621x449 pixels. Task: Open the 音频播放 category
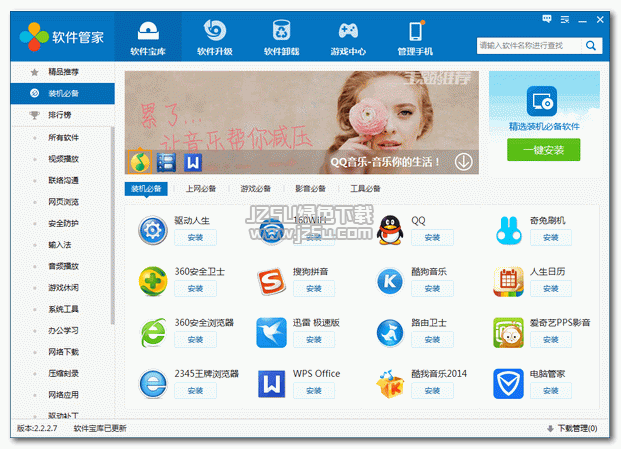pyautogui.click(x=63, y=266)
